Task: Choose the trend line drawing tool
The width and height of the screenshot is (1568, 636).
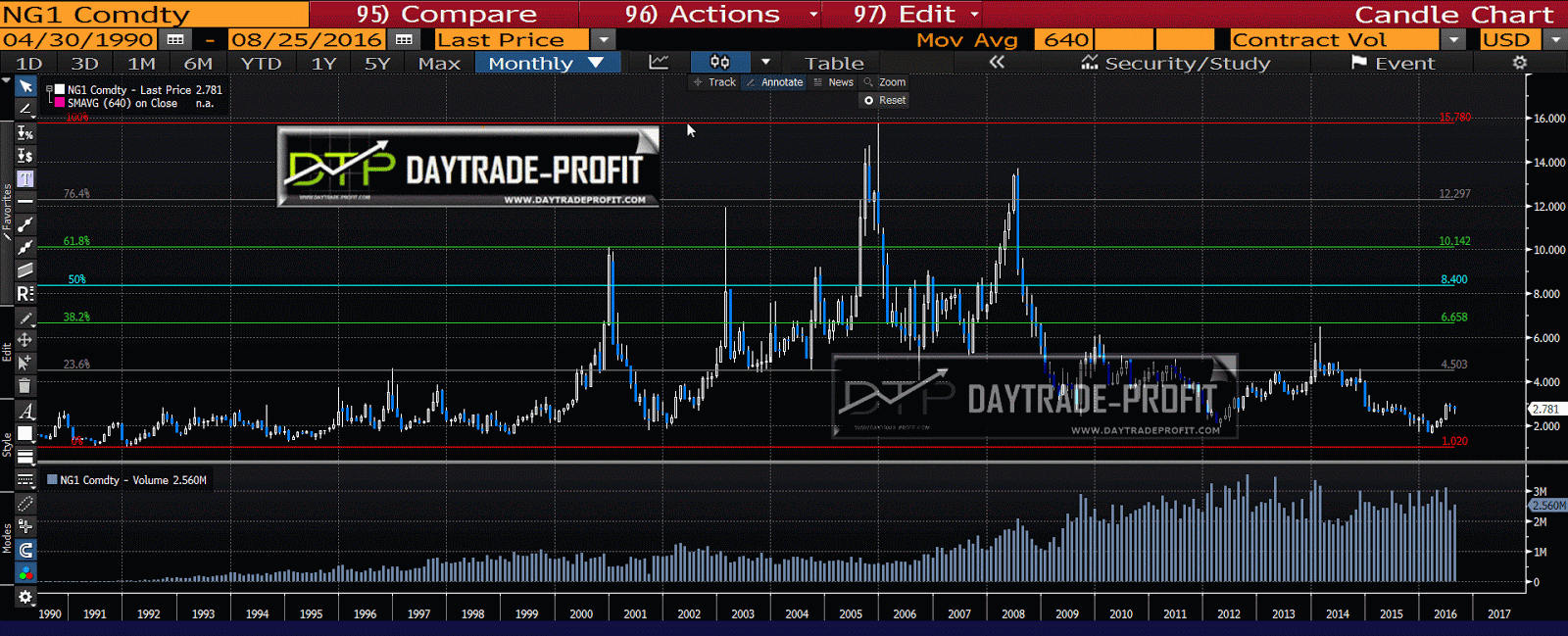Action: coord(25,108)
